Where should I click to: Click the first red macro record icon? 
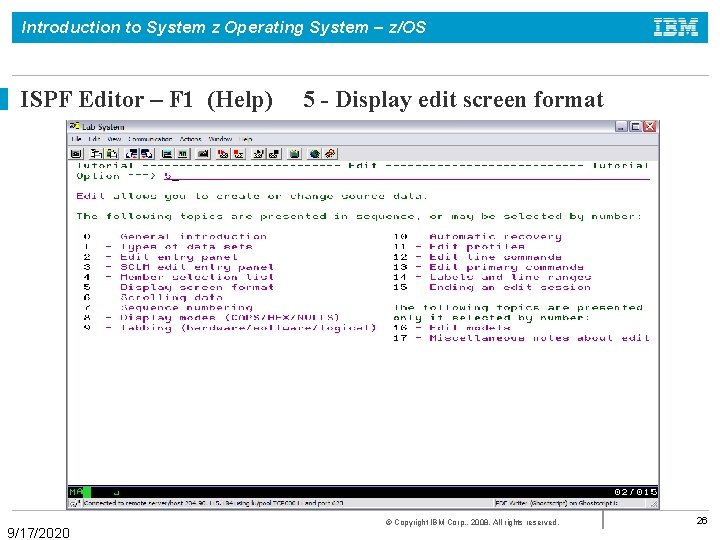pyautogui.click(x=223, y=154)
